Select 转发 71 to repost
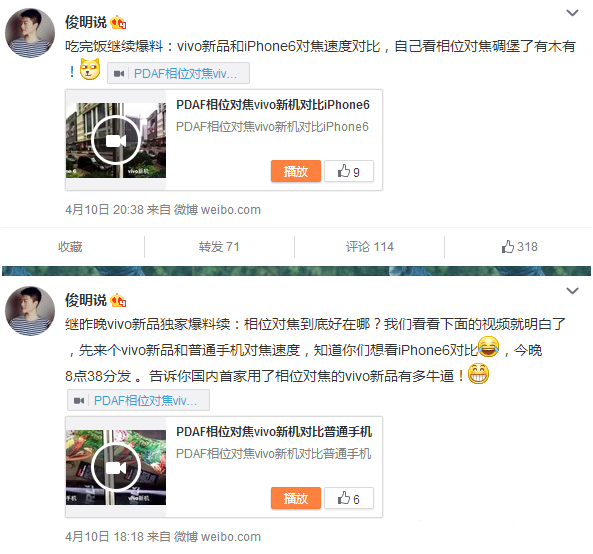This screenshot has height=554, width=593. [219, 247]
